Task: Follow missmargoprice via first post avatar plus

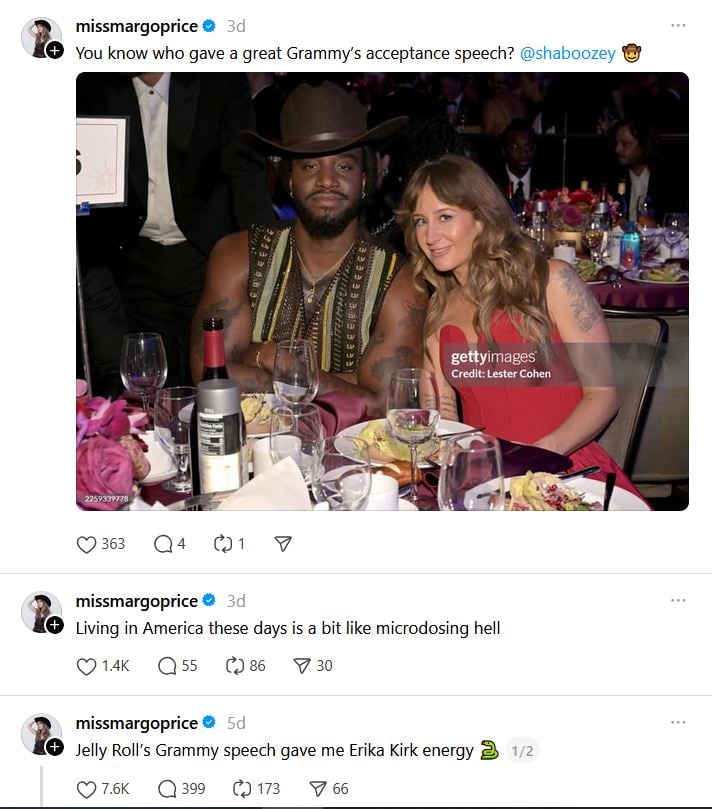Action: (x=54, y=49)
